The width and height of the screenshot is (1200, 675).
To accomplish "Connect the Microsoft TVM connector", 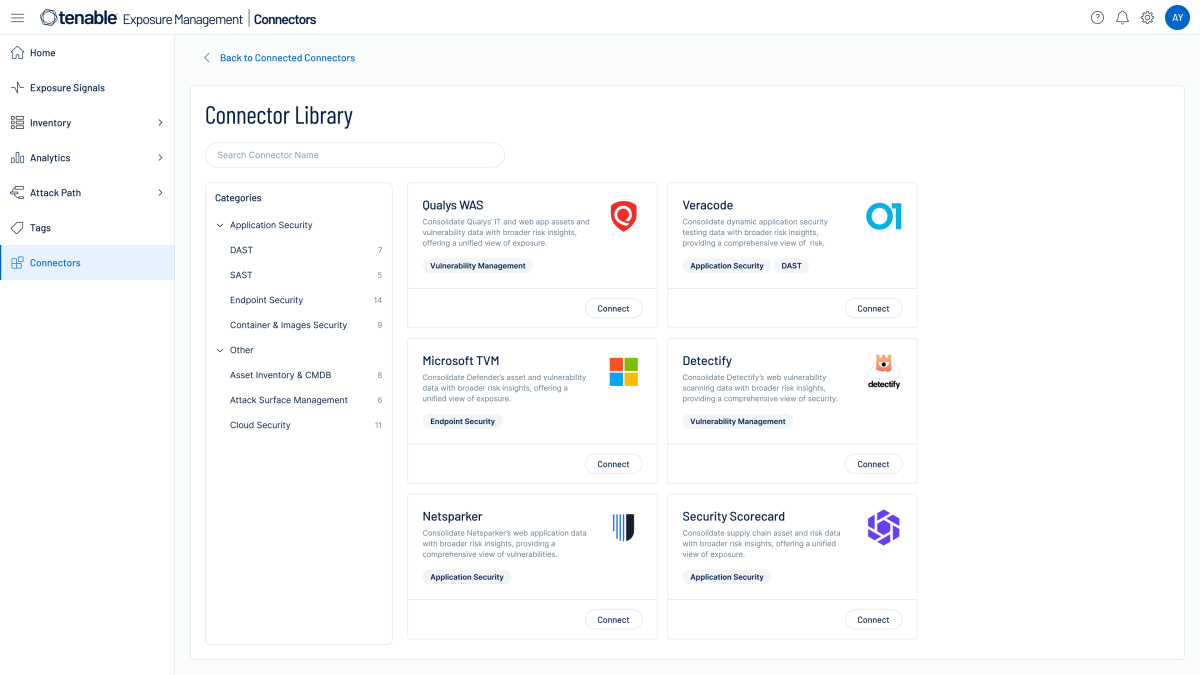I will (x=613, y=464).
